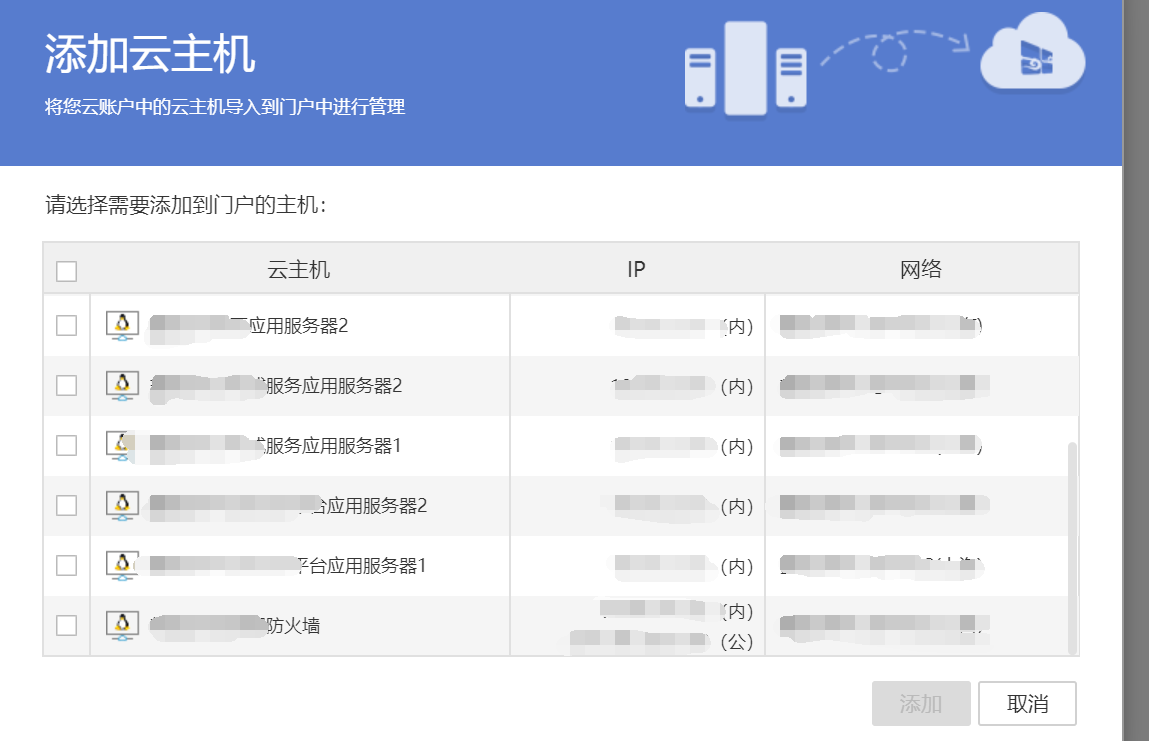Image resolution: width=1149 pixels, height=741 pixels.
Task: Click the cloud icon in header banner
Action: pyautogui.click(x=1032, y=51)
